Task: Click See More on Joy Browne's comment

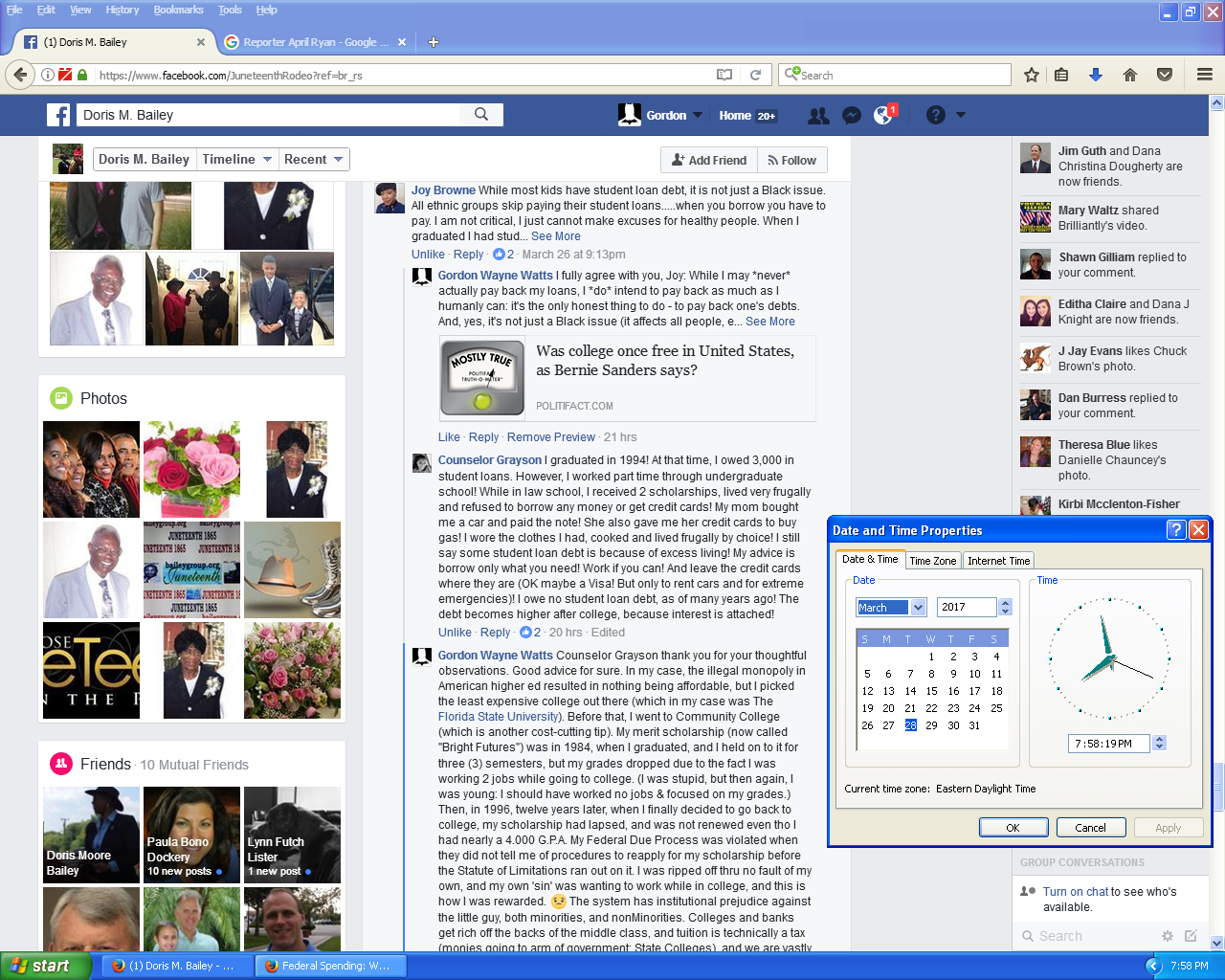Action: coord(556,236)
